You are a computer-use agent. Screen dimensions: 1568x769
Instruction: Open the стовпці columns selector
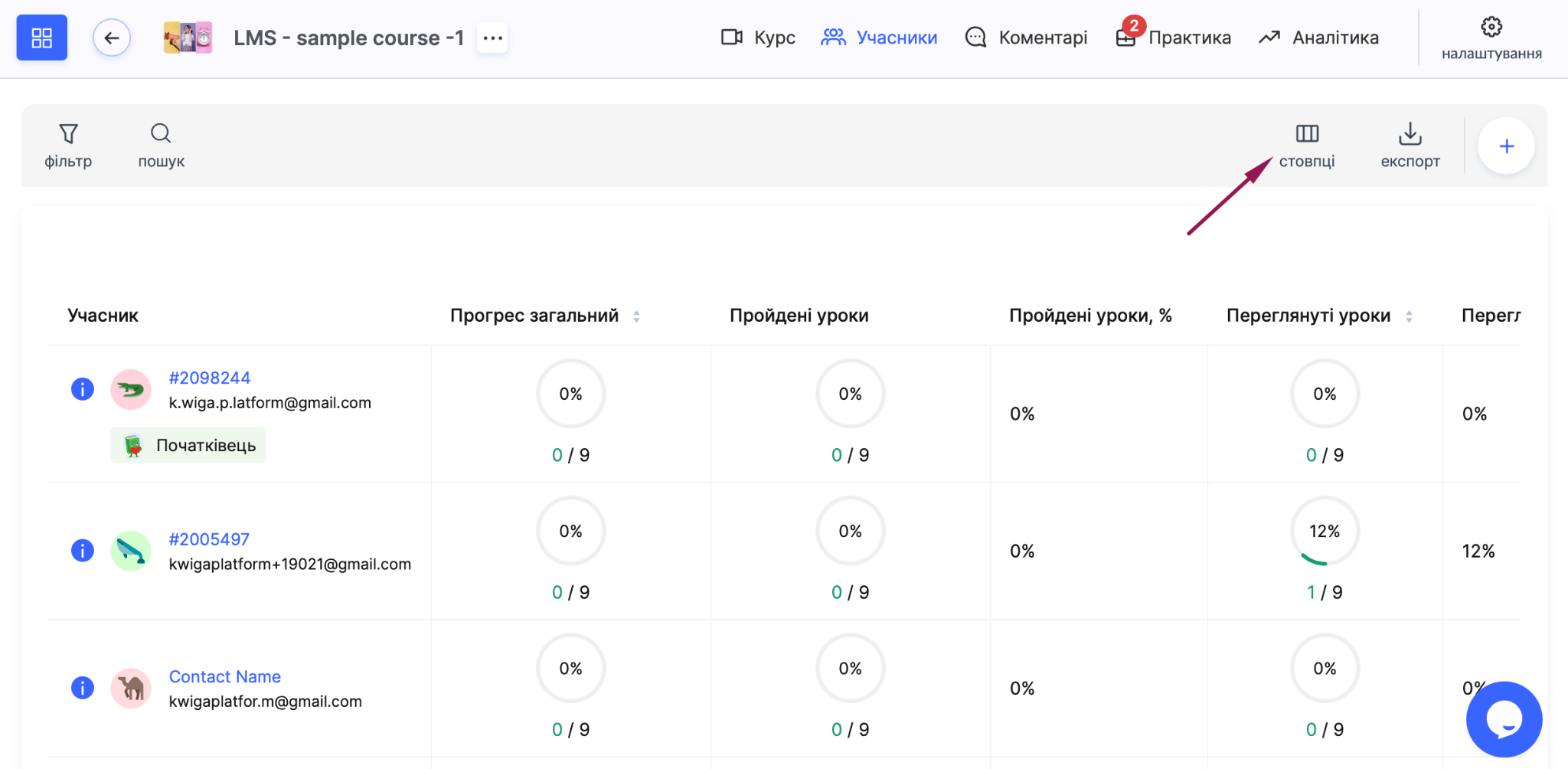pos(1307,146)
